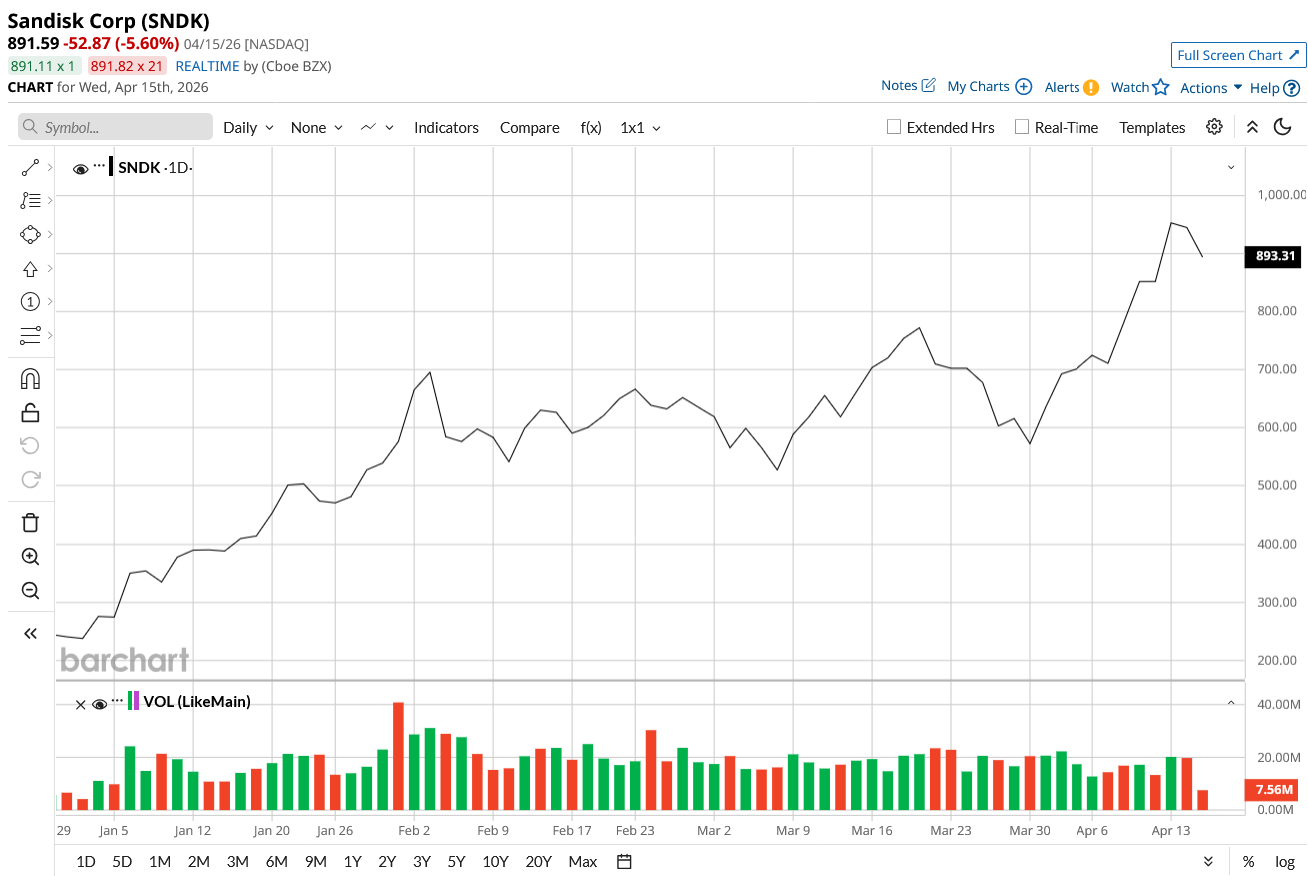The image size is (1308, 876).
Task: Enable the Real-Time checkbox
Action: click(x=1021, y=127)
